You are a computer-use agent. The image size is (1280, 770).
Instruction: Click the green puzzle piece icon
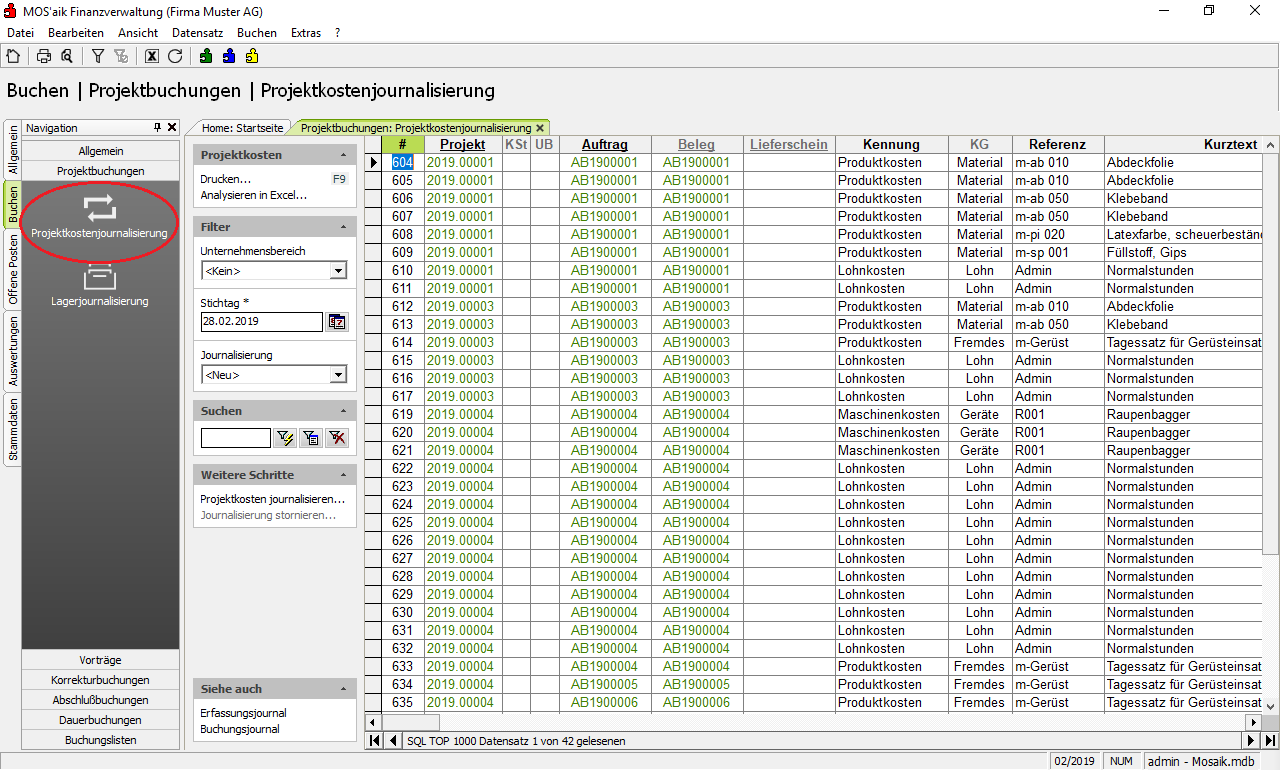pyautogui.click(x=206, y=56)
